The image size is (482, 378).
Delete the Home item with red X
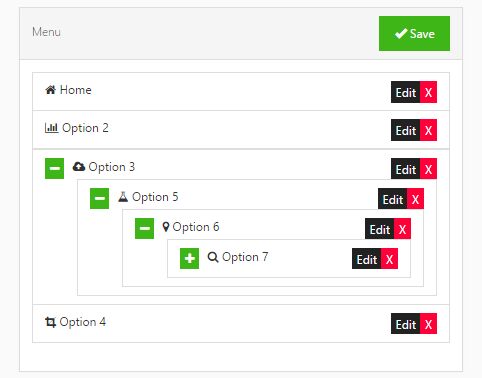click(x=428, y=92)
